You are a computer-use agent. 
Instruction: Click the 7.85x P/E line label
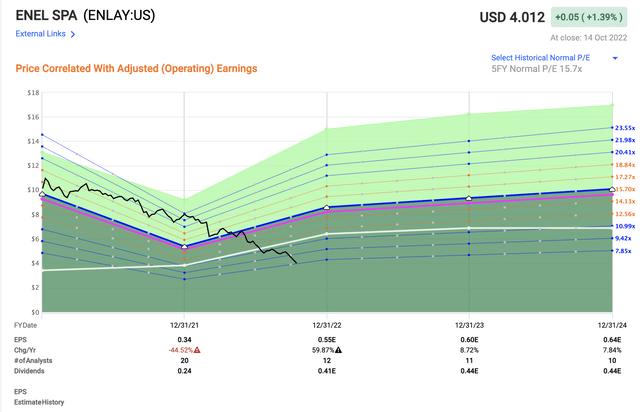coord(623,251)
